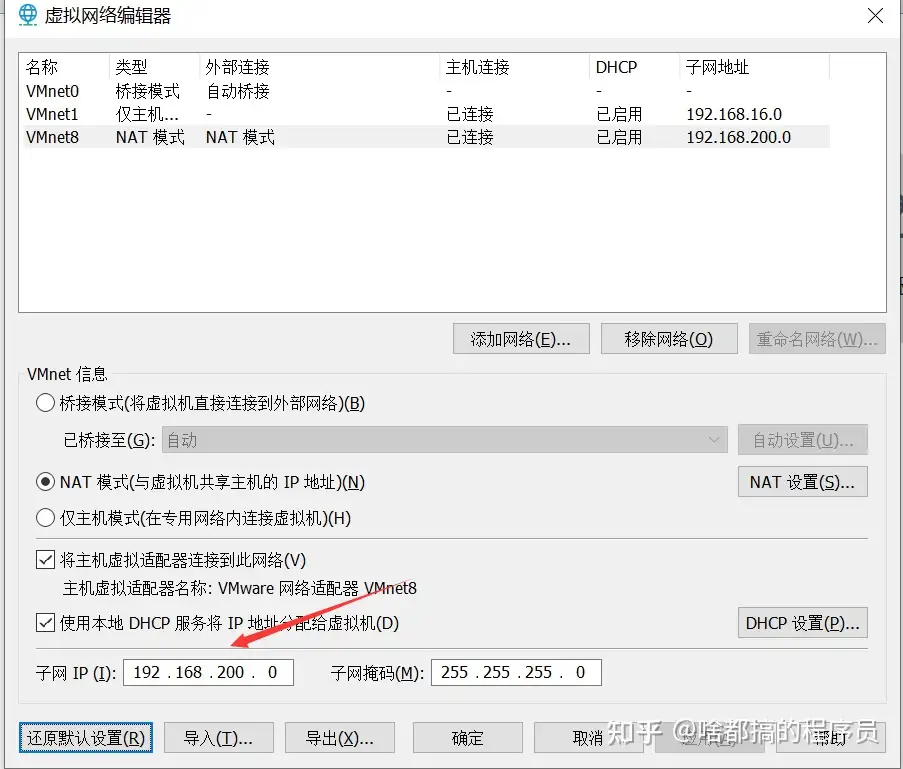Screen dimensions: 903x769
Task: Open DHCP 设置(P) dialog
Action: coord(803,623)
